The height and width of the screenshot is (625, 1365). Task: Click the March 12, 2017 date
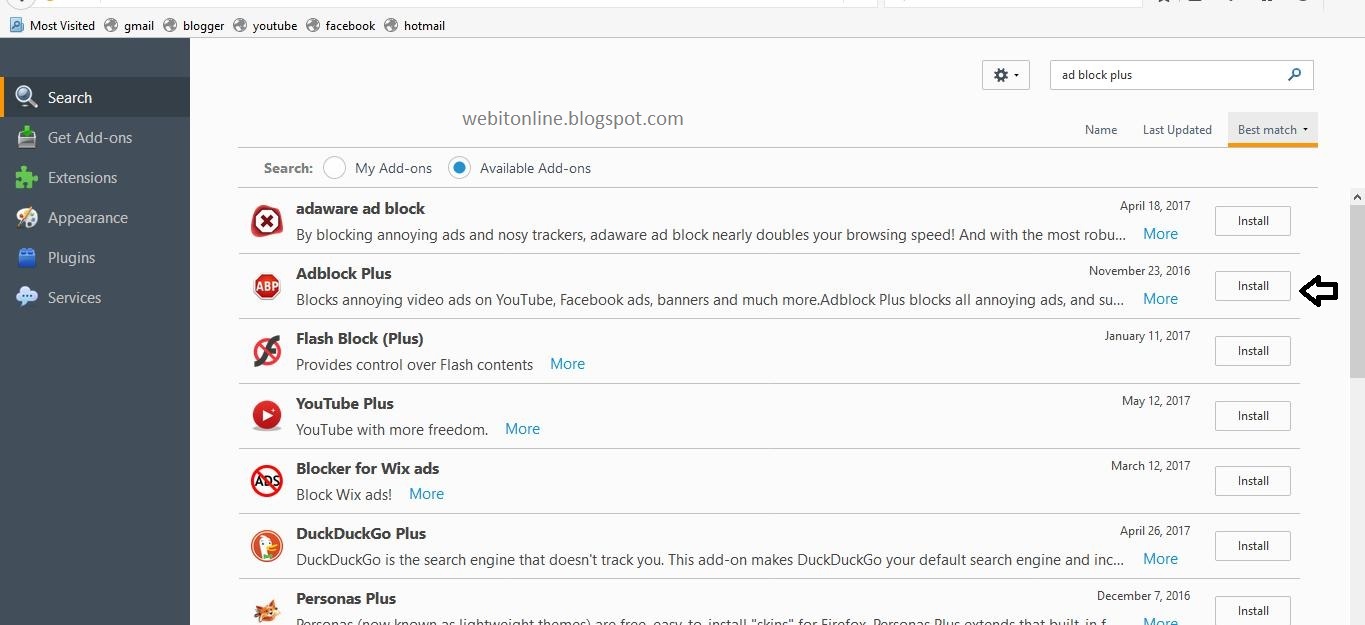1151,466
